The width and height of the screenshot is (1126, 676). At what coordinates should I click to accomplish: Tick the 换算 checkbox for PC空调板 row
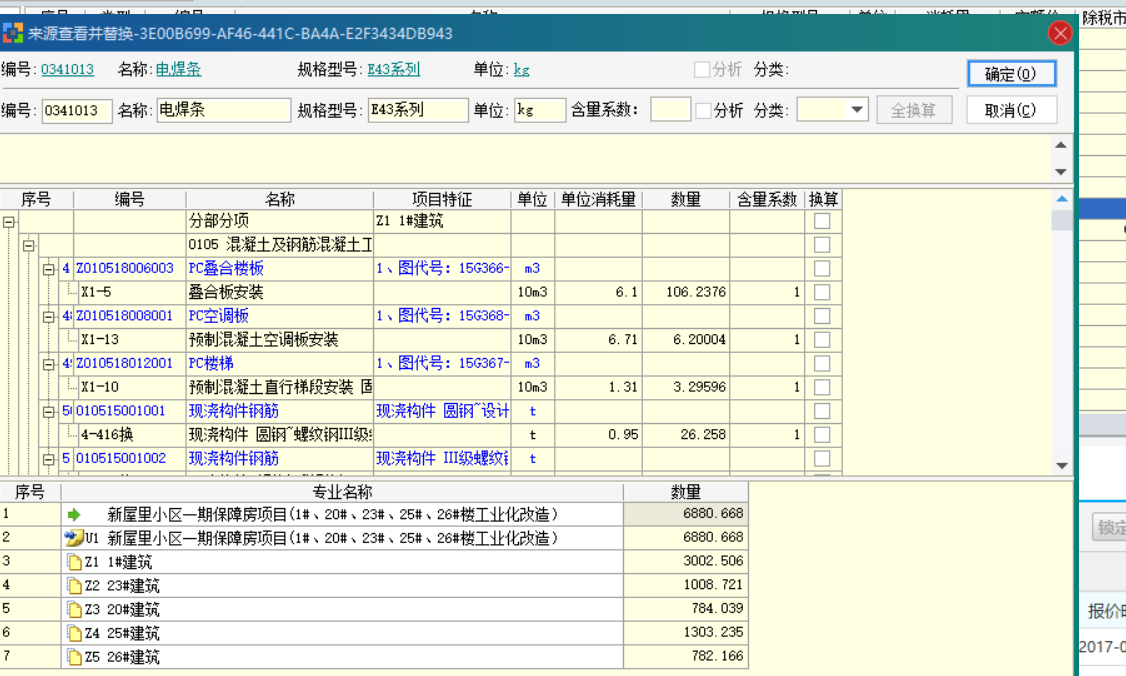click(x=822, y=316)
